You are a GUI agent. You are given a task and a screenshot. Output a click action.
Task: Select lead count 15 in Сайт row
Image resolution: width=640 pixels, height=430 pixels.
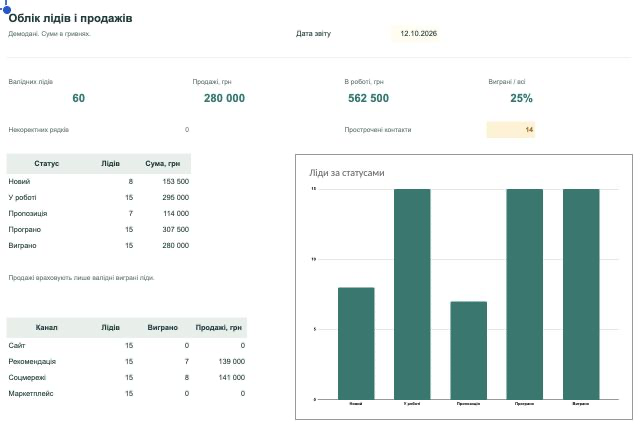(x=129, y=346)
